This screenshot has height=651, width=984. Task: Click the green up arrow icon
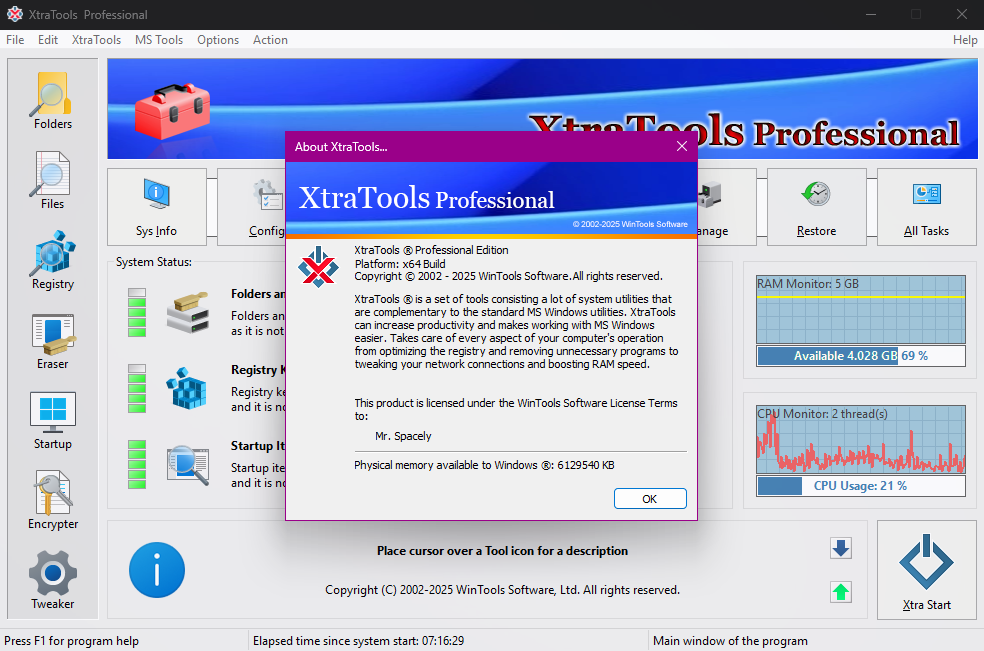pyautogui.click(x=841, y=591)
